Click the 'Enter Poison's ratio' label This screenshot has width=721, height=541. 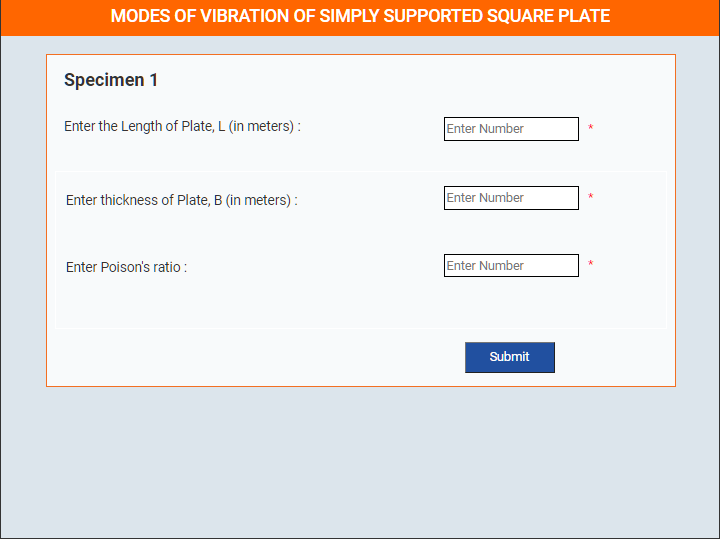pyautogui.click(x=126, y=267)
